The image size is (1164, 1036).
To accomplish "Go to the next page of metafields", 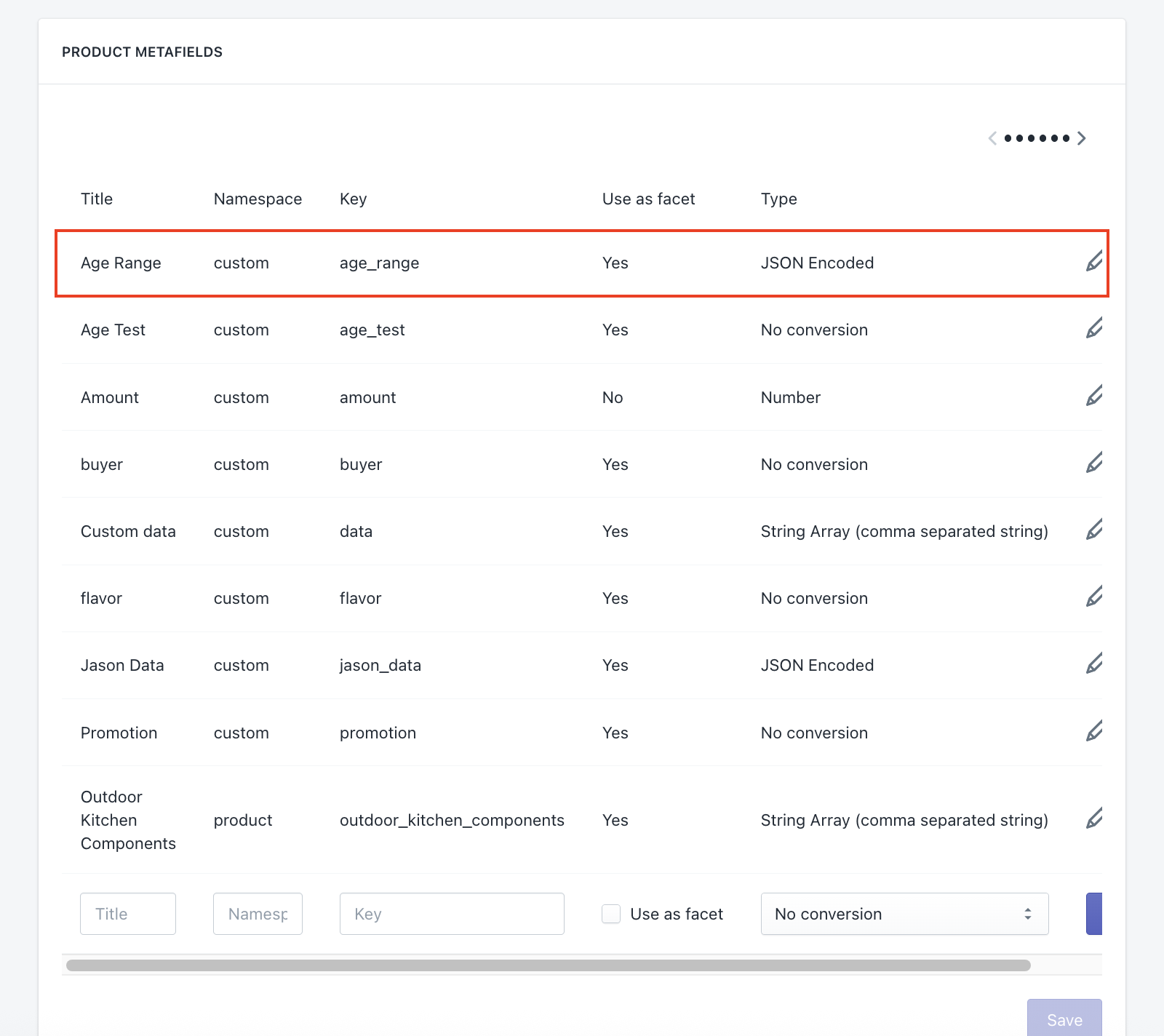I will tap(1081, 138).
